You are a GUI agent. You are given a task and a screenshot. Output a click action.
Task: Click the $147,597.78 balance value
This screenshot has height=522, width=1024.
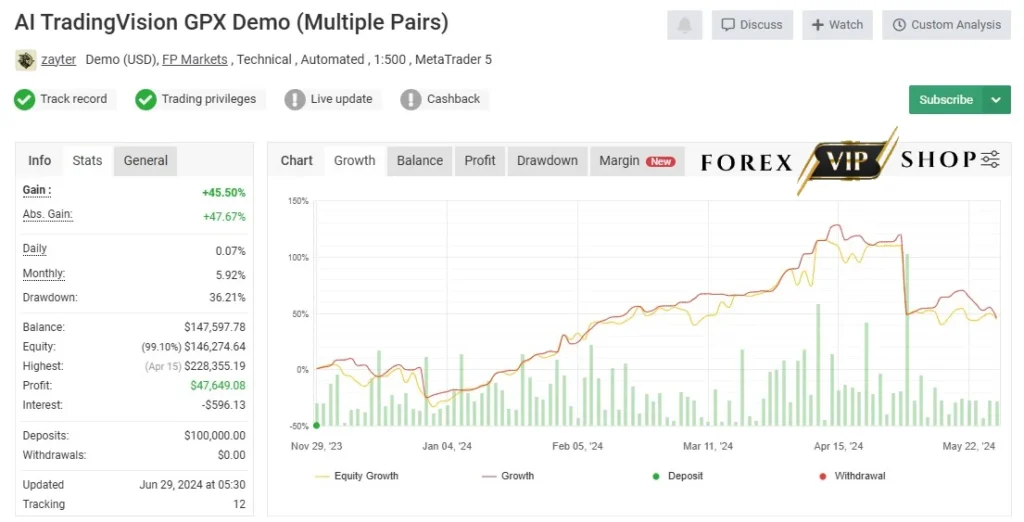click(215, 327)
